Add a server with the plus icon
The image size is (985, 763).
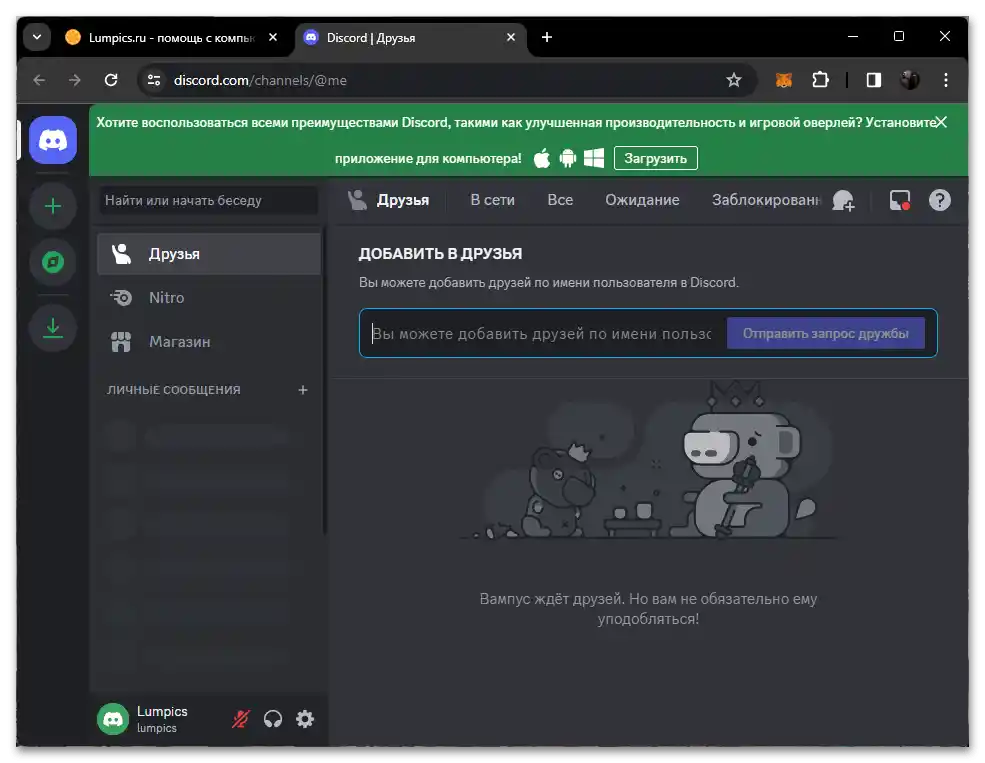(53, 206)
